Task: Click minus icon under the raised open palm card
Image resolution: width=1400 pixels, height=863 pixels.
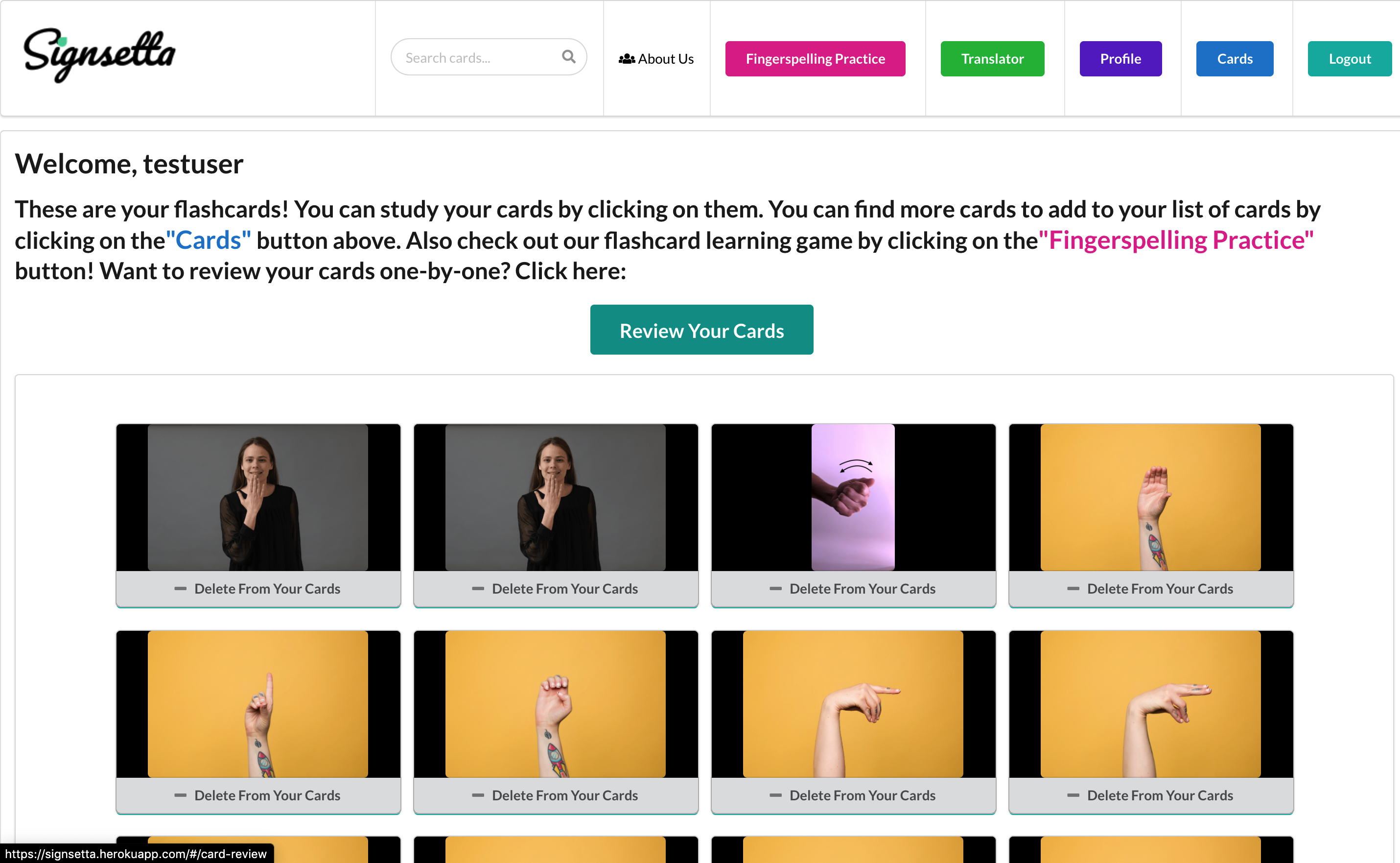Action: coord(1073,588)
